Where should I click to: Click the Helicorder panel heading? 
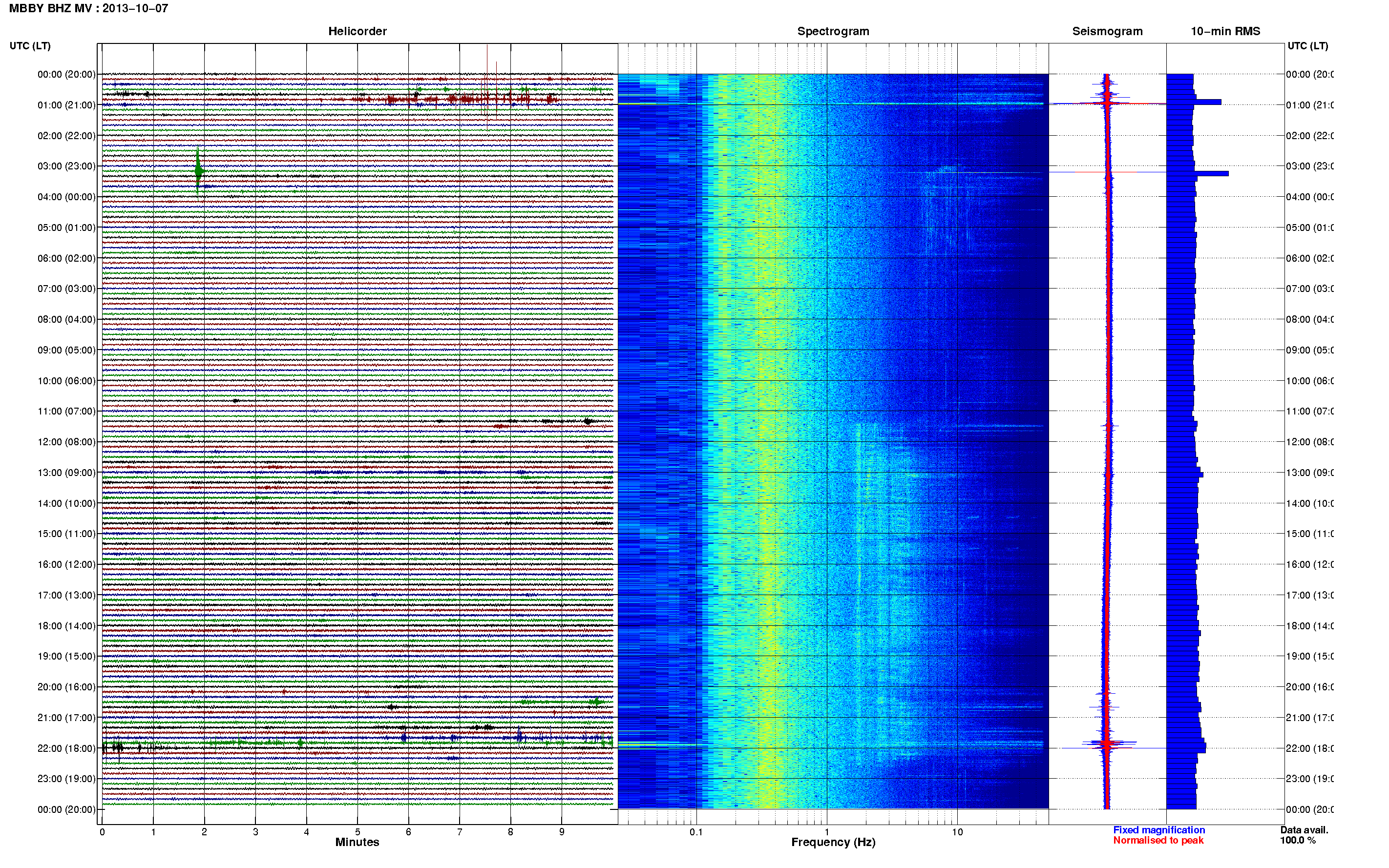(357, 32)
